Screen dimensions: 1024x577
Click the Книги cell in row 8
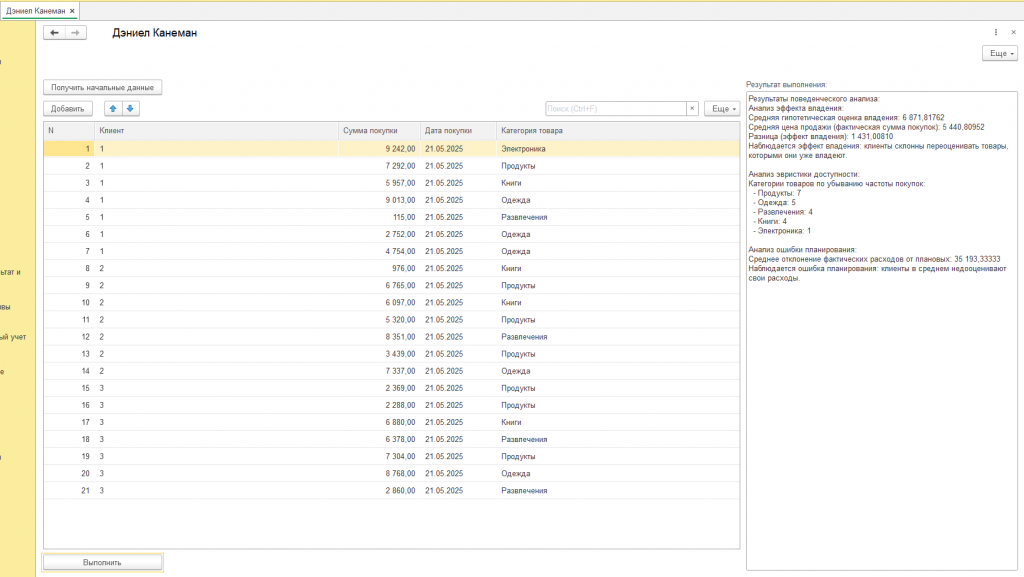click(x=618, y=268)
